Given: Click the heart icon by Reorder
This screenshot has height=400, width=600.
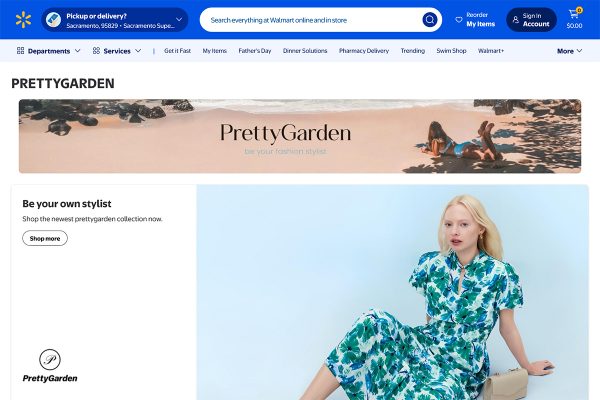Looking at the screenshot, I should tap(458, 20).
